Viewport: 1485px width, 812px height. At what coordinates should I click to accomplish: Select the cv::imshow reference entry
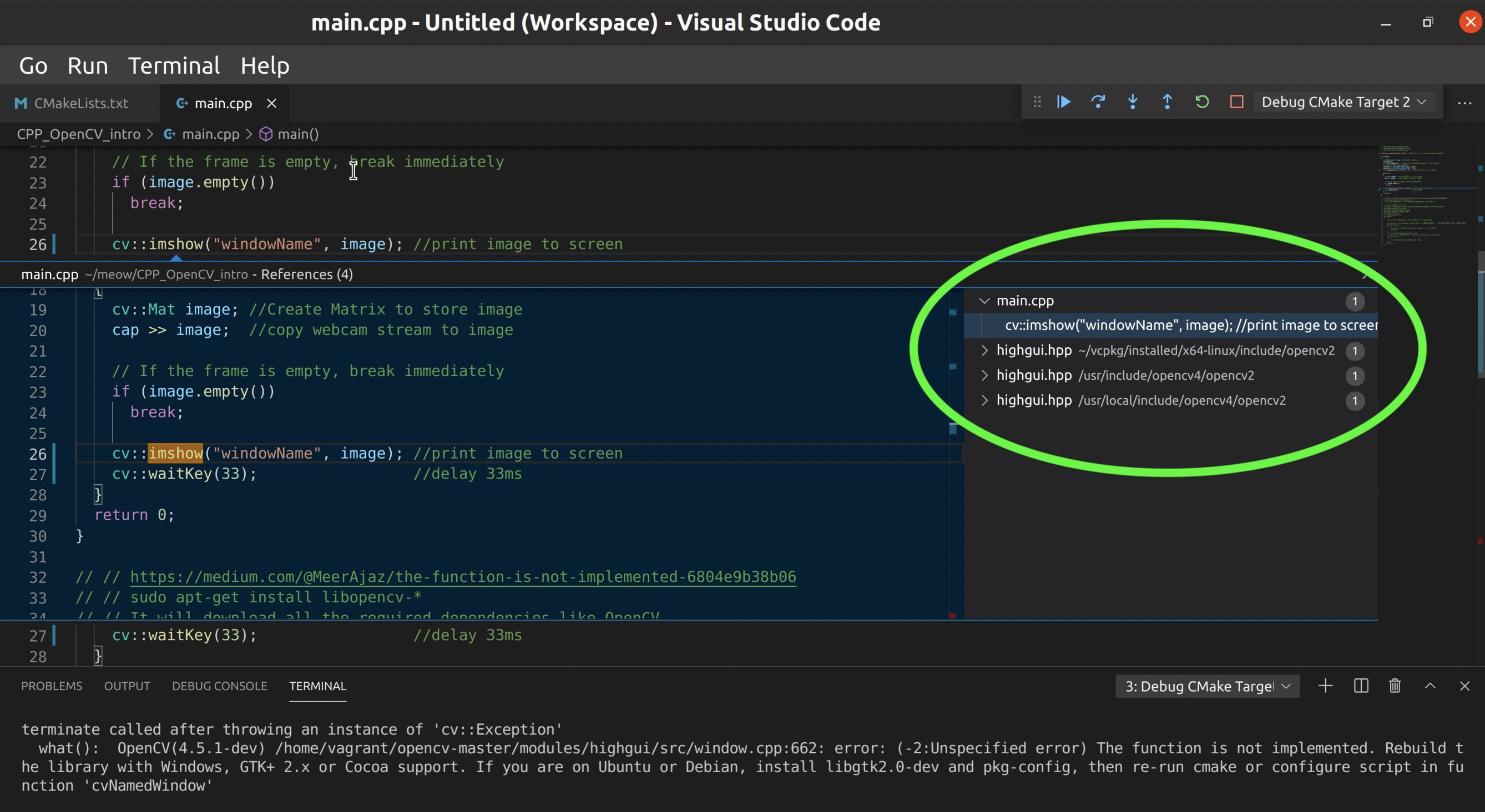pos(1171,326)
